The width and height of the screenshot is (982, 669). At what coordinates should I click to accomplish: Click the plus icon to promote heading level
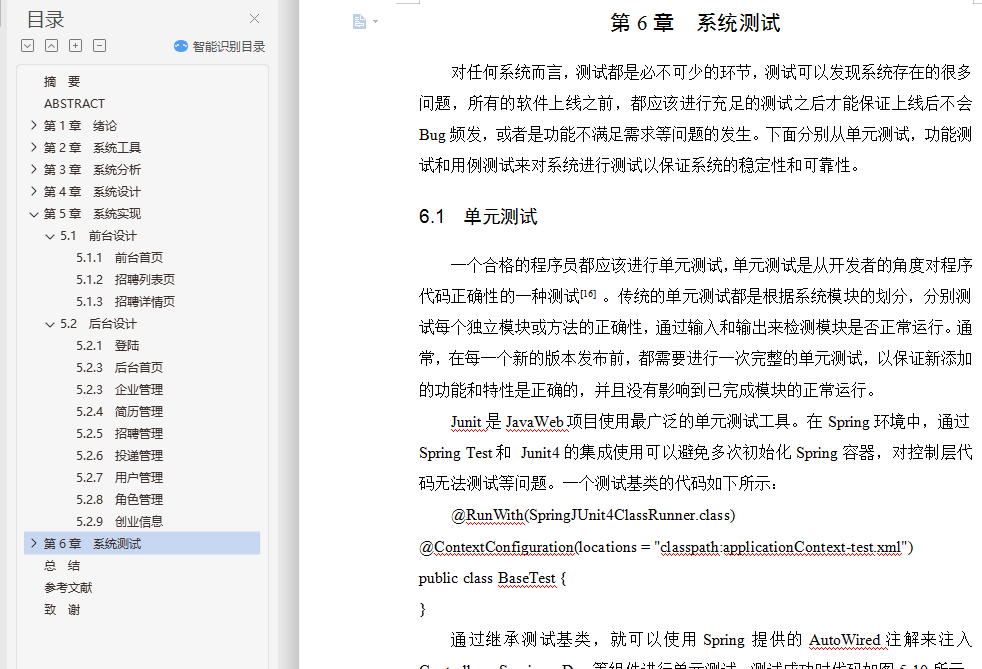tap(75, 46)
